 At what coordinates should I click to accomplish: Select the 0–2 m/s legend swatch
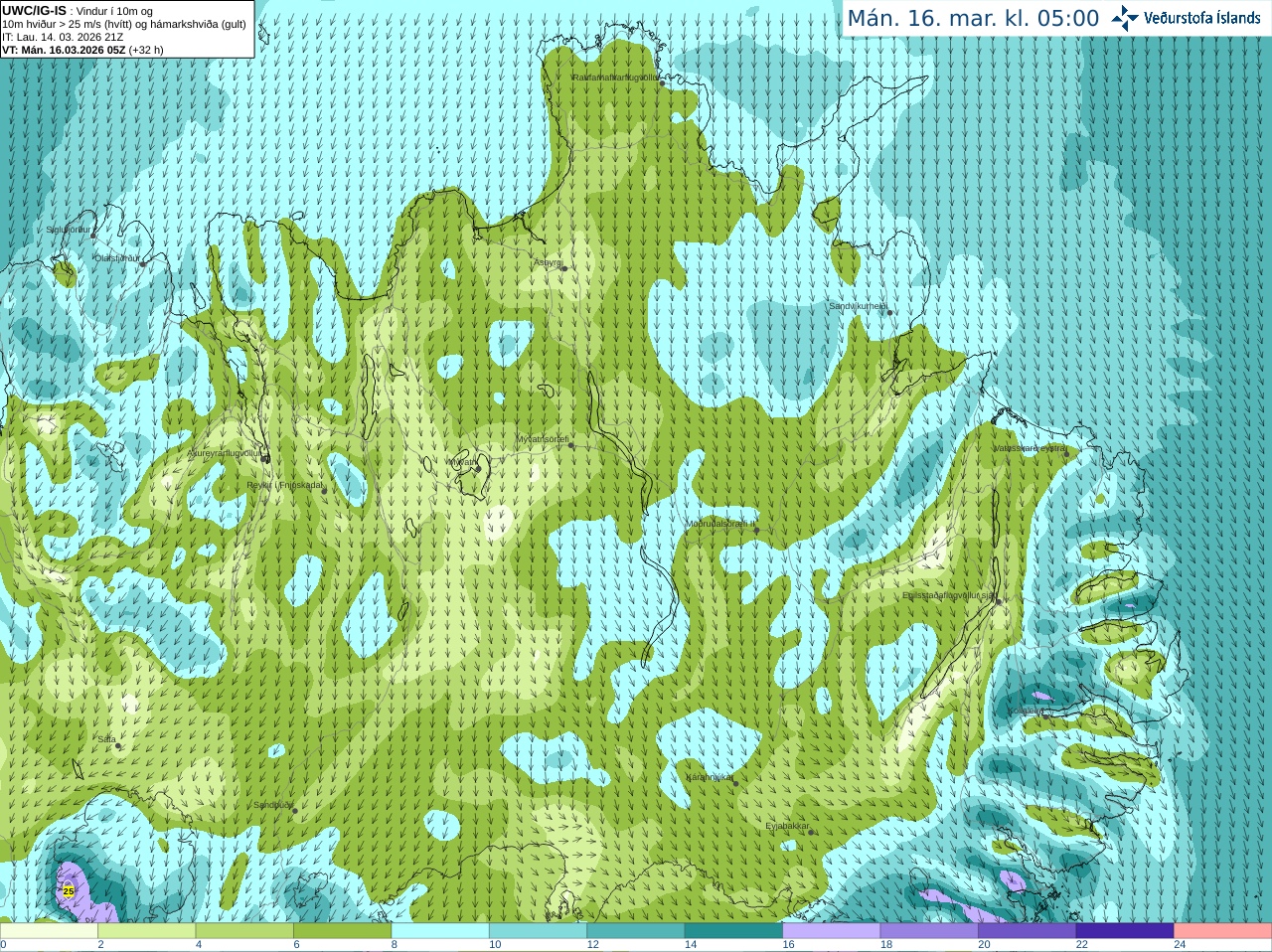pyautogui.click(x=49, y=931)
